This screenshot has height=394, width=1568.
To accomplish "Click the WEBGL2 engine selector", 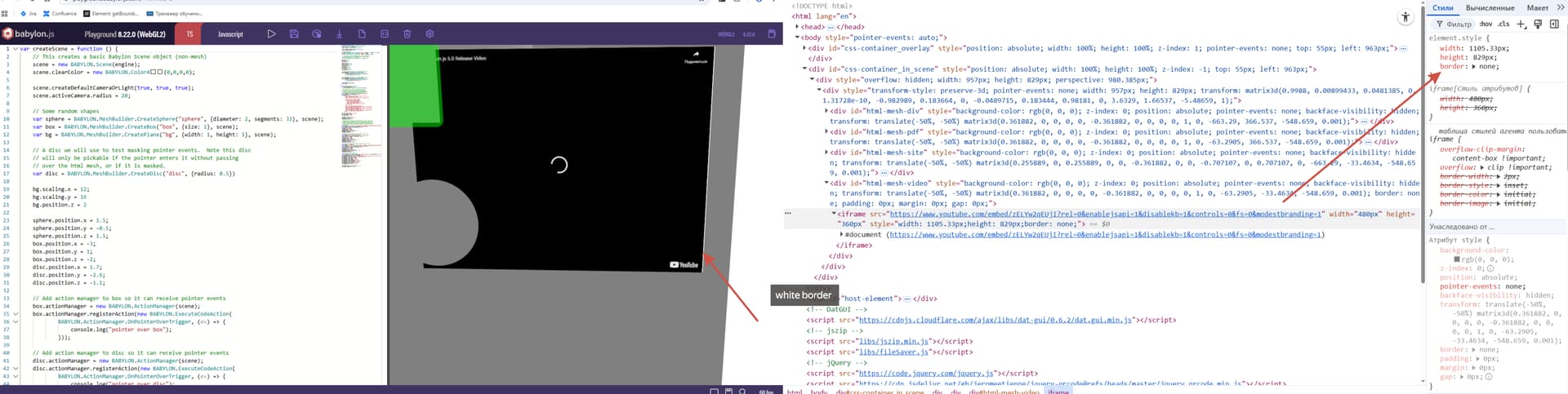I will tap(726, 34).
